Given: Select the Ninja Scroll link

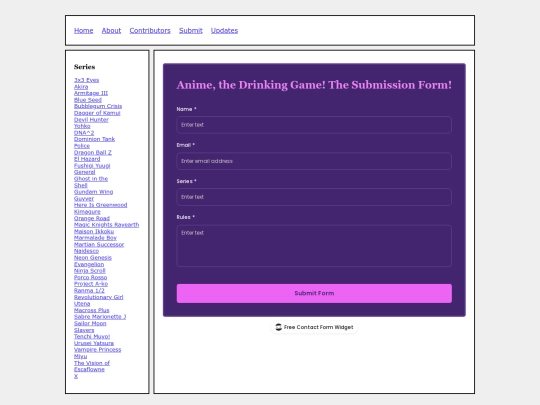Looking at the screenshot, I should [90, 271].
